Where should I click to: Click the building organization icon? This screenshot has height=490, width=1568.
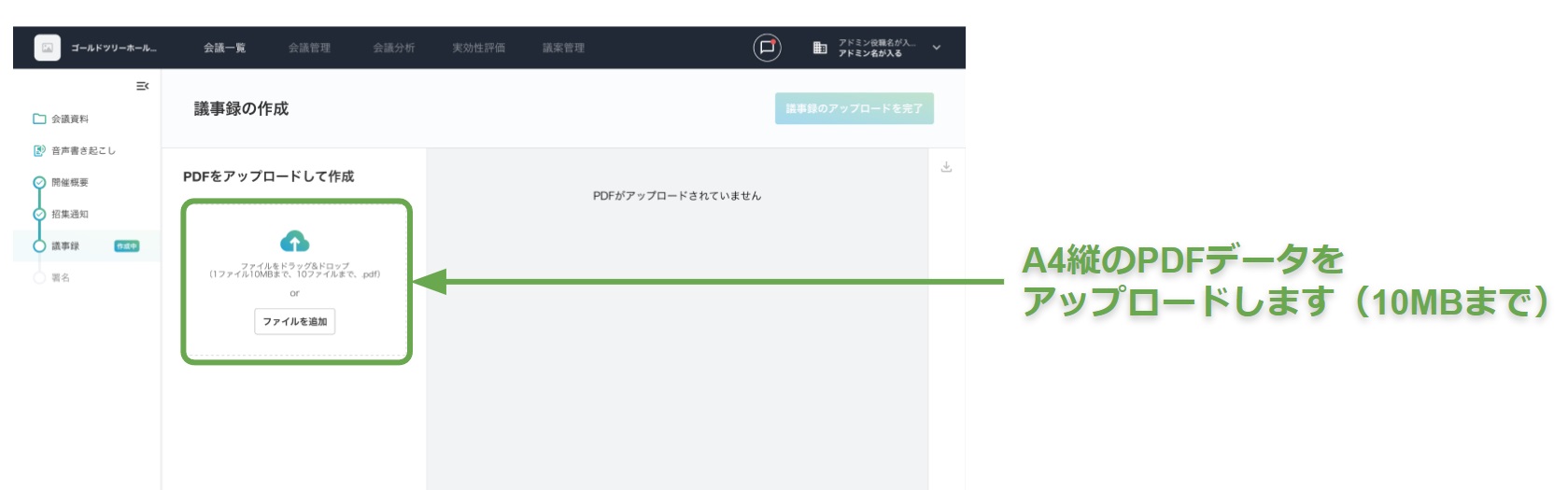[x=820, y=48]
